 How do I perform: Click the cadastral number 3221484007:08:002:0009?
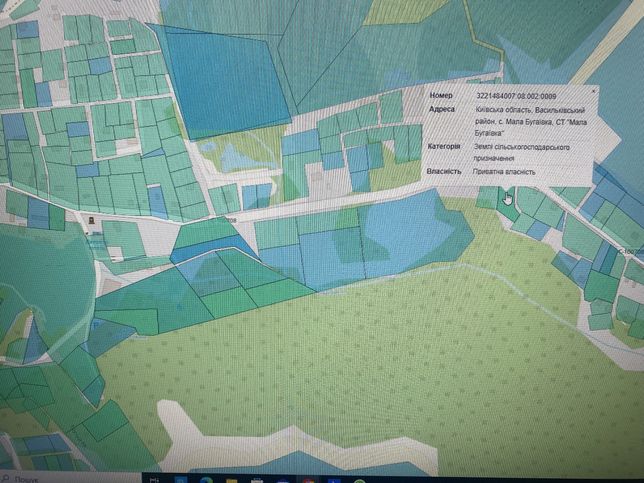point(516,96)
